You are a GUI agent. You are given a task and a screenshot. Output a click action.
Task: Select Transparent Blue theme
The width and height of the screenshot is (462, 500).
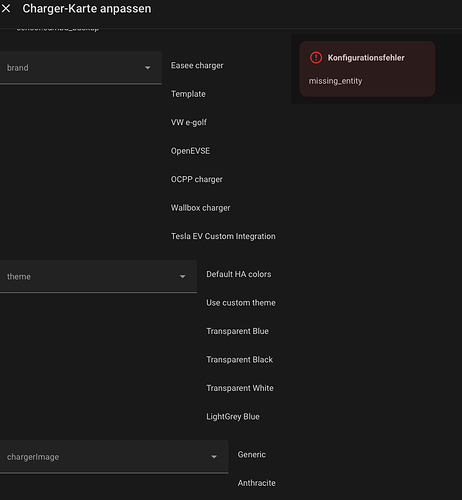click(237, 331)
